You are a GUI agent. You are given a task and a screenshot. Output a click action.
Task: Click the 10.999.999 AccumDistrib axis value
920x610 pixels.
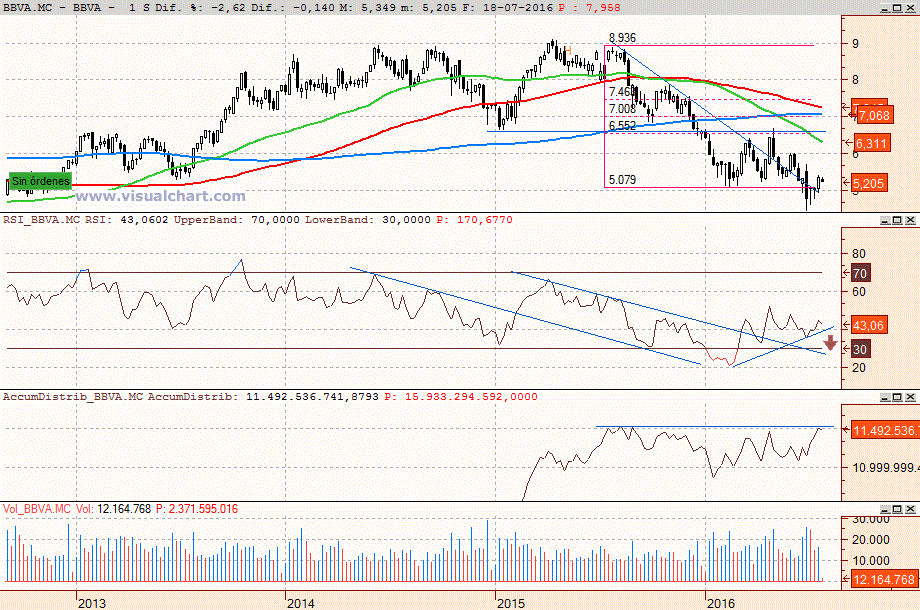point(885,467)
